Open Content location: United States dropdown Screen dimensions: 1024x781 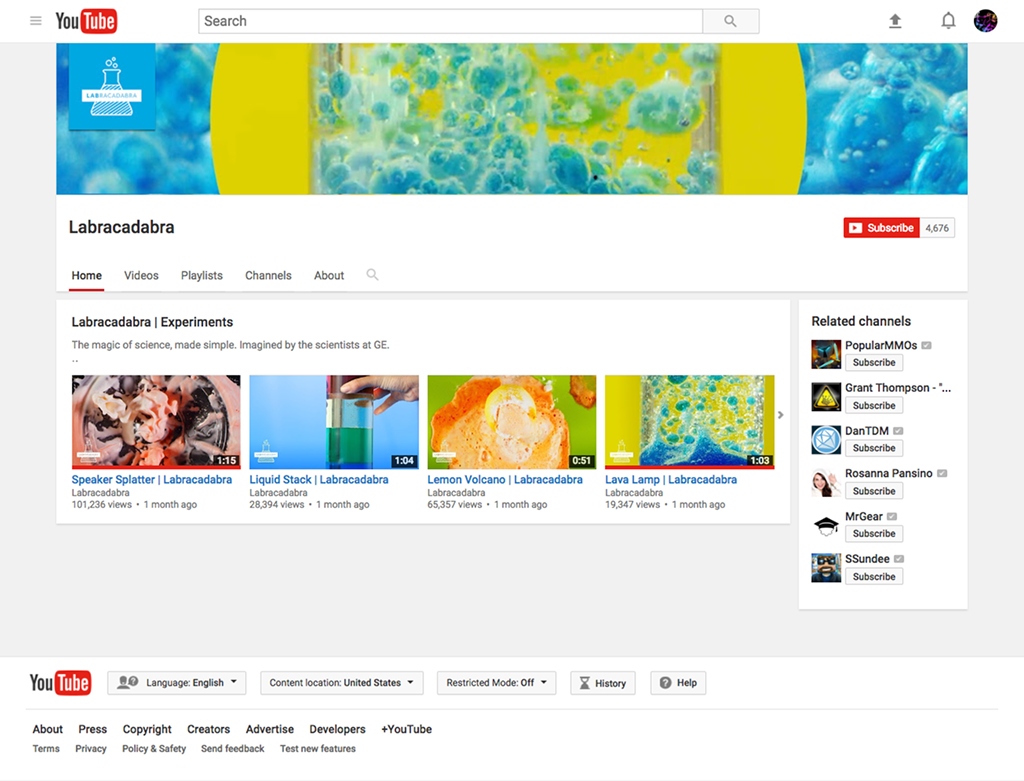[342, 683]
